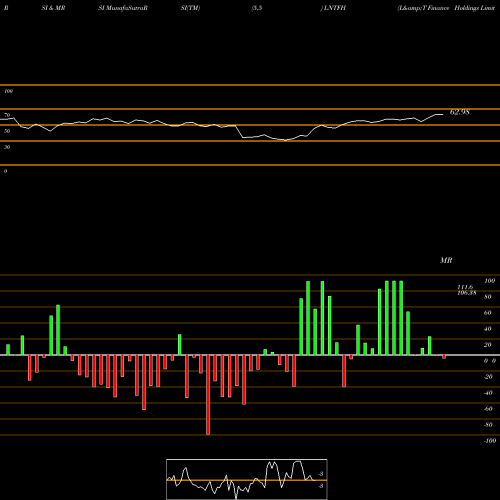
Task: Click the -60 label on MR axis
Action: pos(488,409)
